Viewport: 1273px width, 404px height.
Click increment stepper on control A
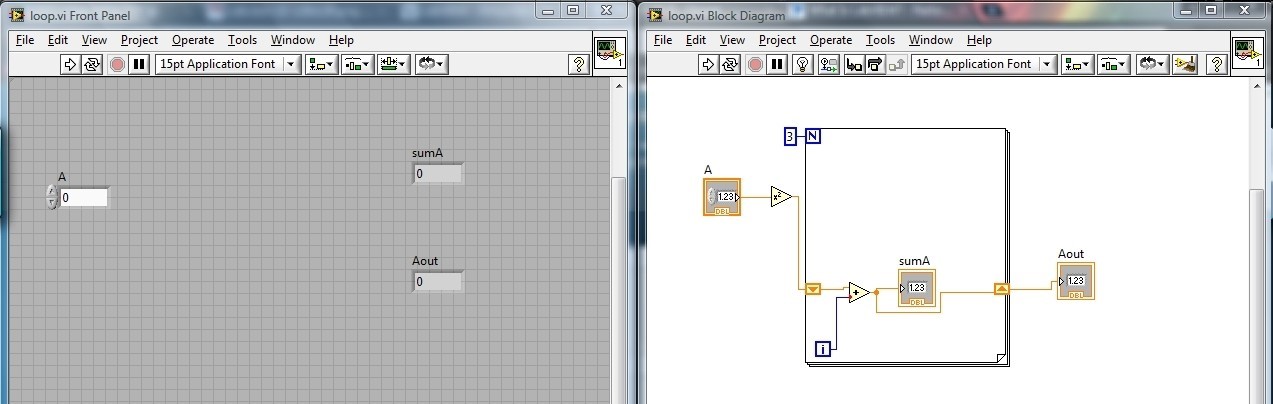click(x=52, y=192)
